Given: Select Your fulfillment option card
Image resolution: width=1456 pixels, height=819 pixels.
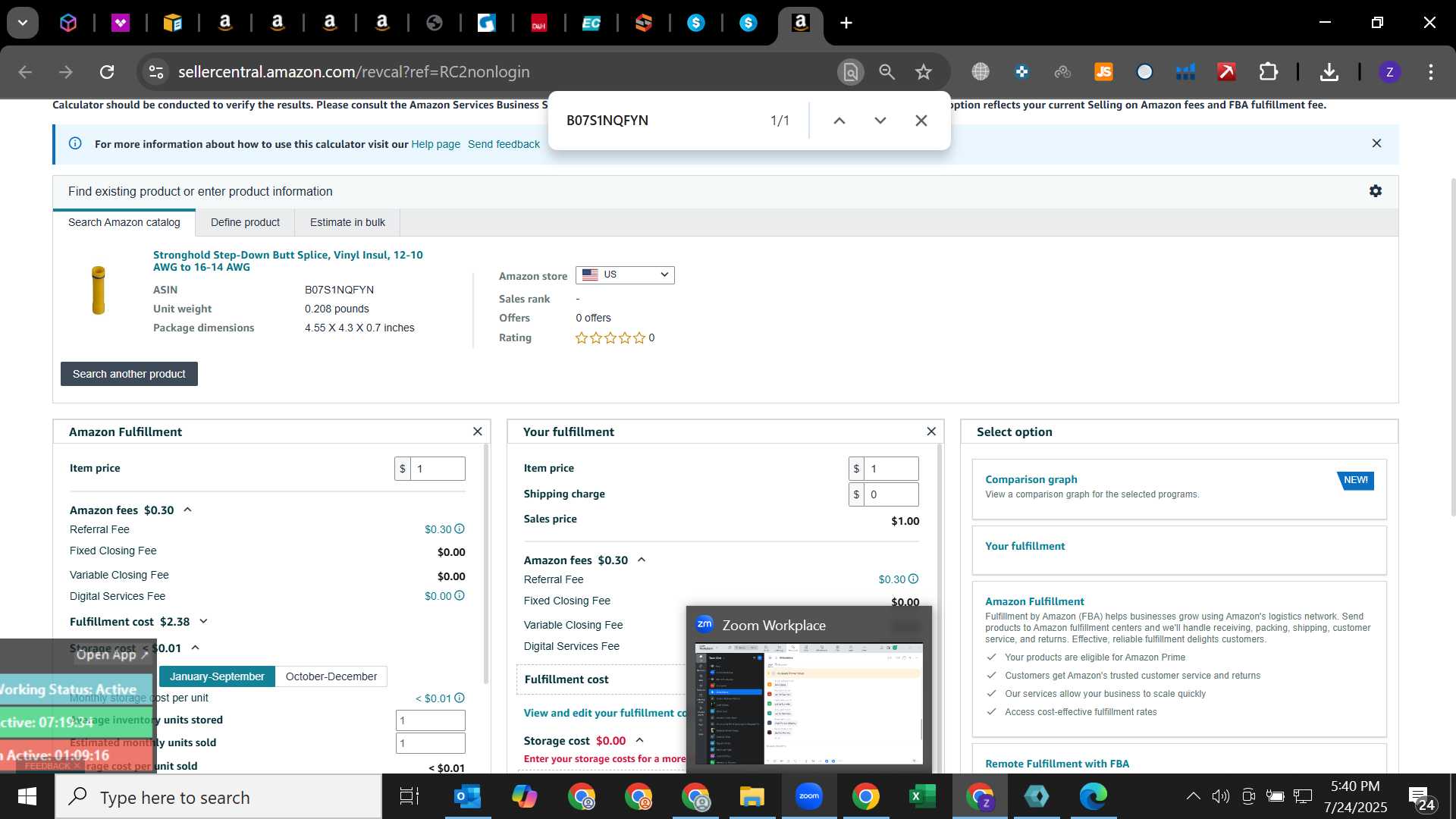Looking at the screenshot, I should pos(1179,551).
